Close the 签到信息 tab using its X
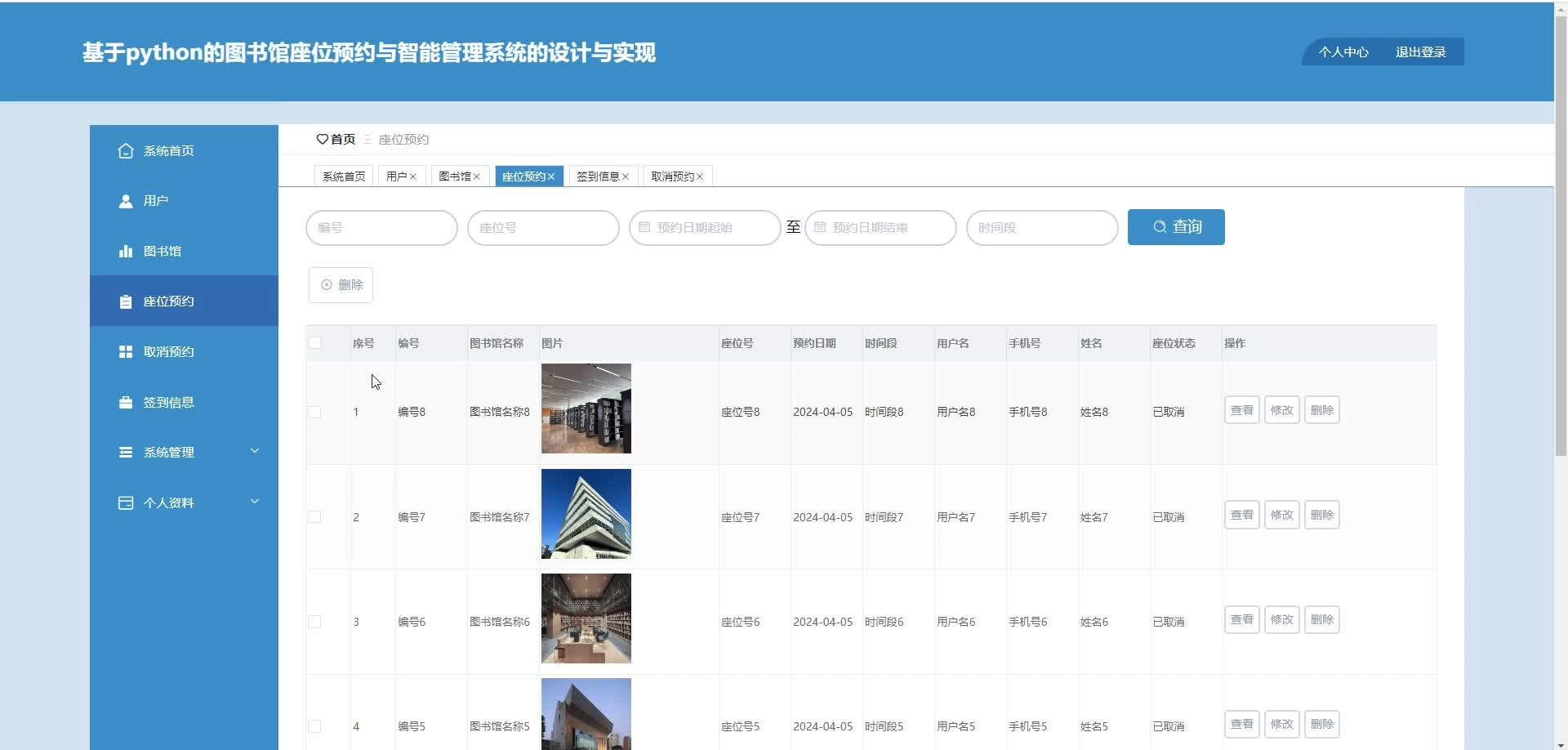Image resolution: width=1568 pixels, height=750 pixels. pyautogui.click(x=626, y=176)
